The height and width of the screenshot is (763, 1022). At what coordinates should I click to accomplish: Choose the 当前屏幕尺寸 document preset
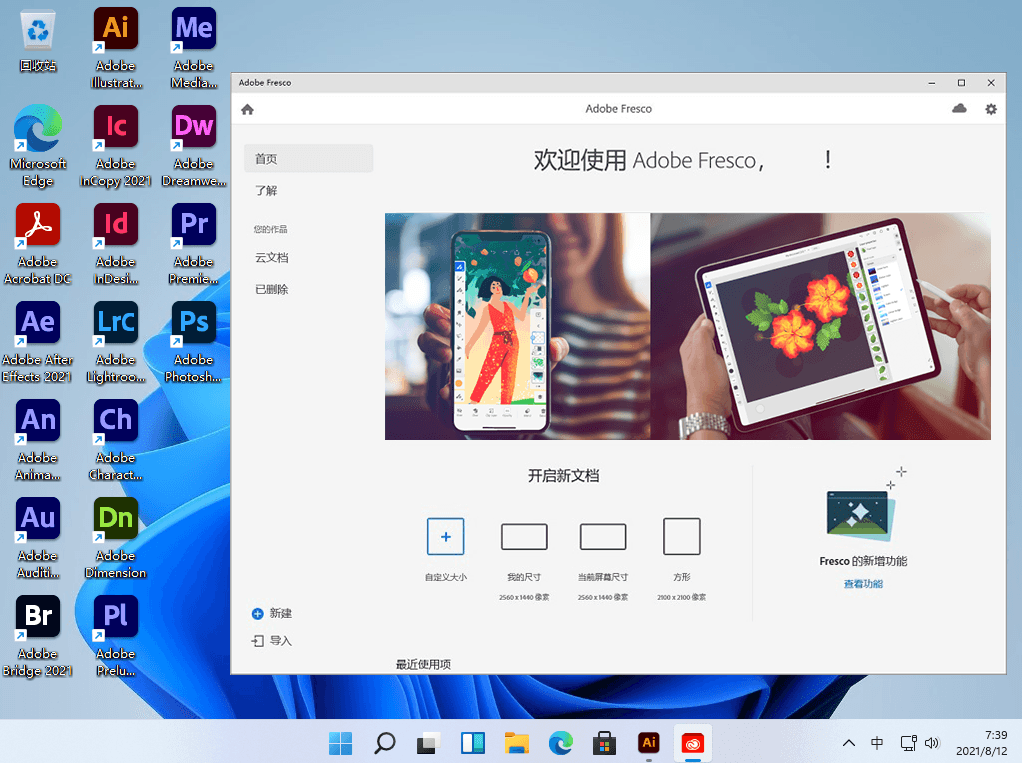click(x=603, y=536)
